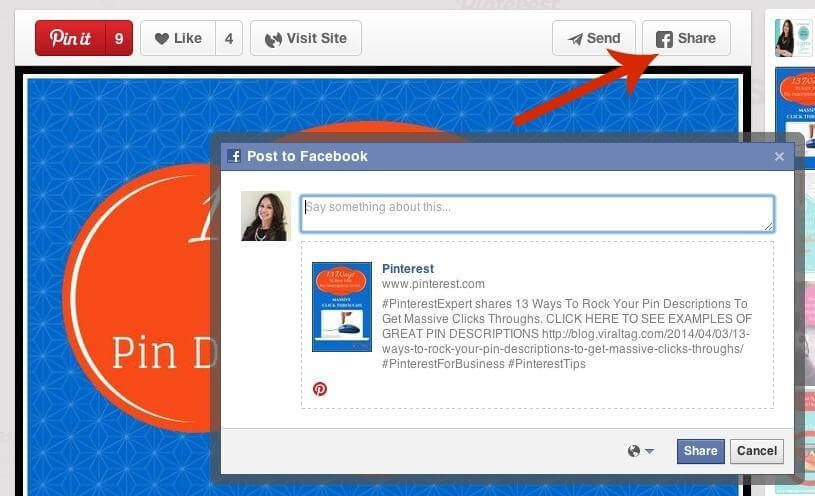Viewport: 815px width, 496px height.
Task: Click Facebook logo in dialog header
Action: 234,156
